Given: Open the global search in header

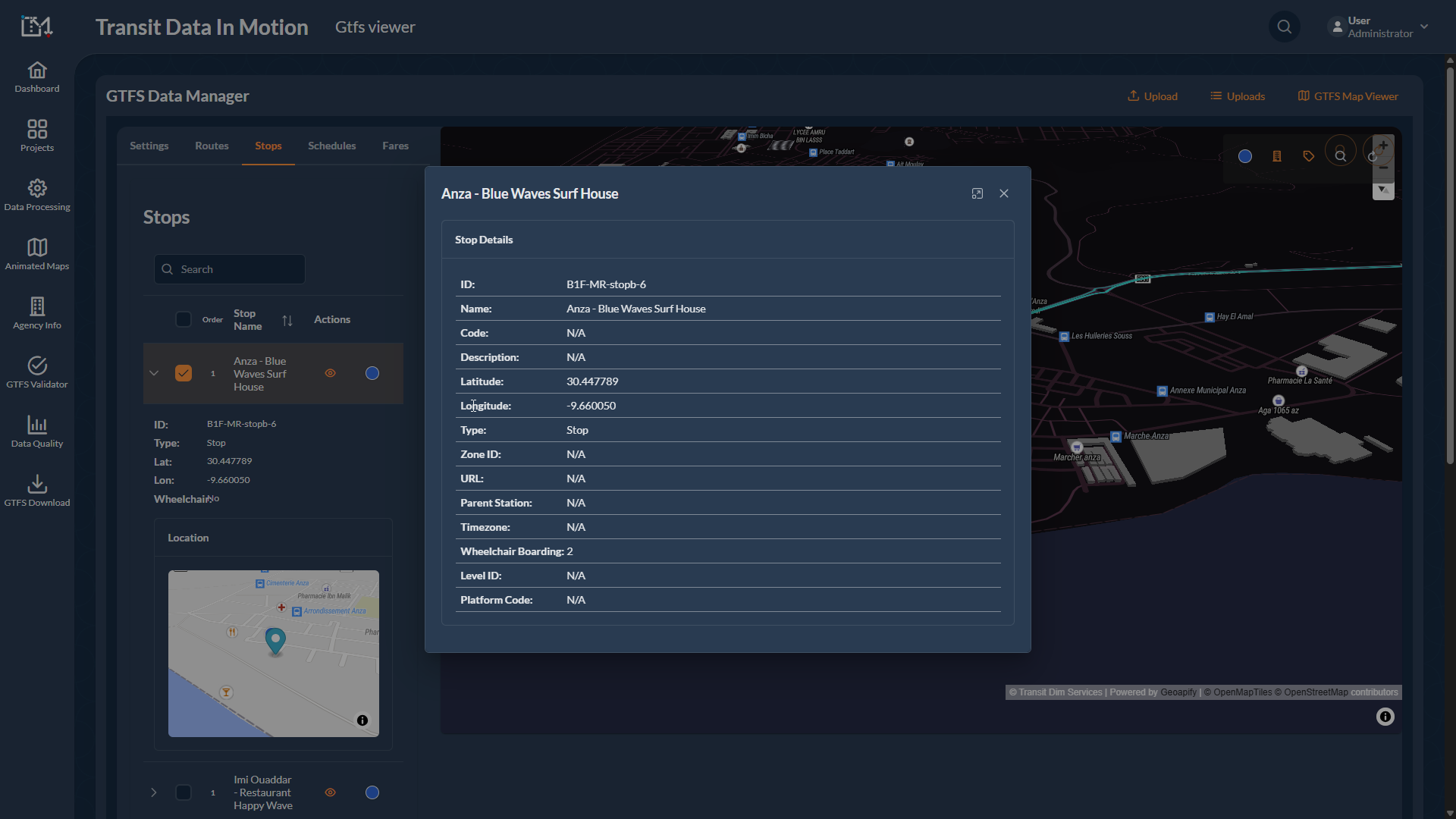Looking at the screenshot, I should point(1285,27).
